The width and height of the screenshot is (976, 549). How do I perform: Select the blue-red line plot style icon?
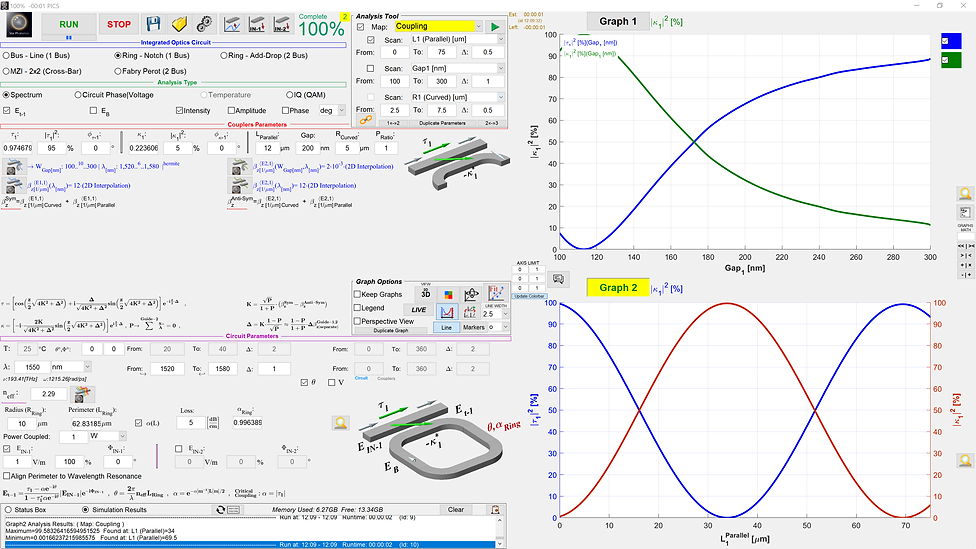(x=446, y=311)
